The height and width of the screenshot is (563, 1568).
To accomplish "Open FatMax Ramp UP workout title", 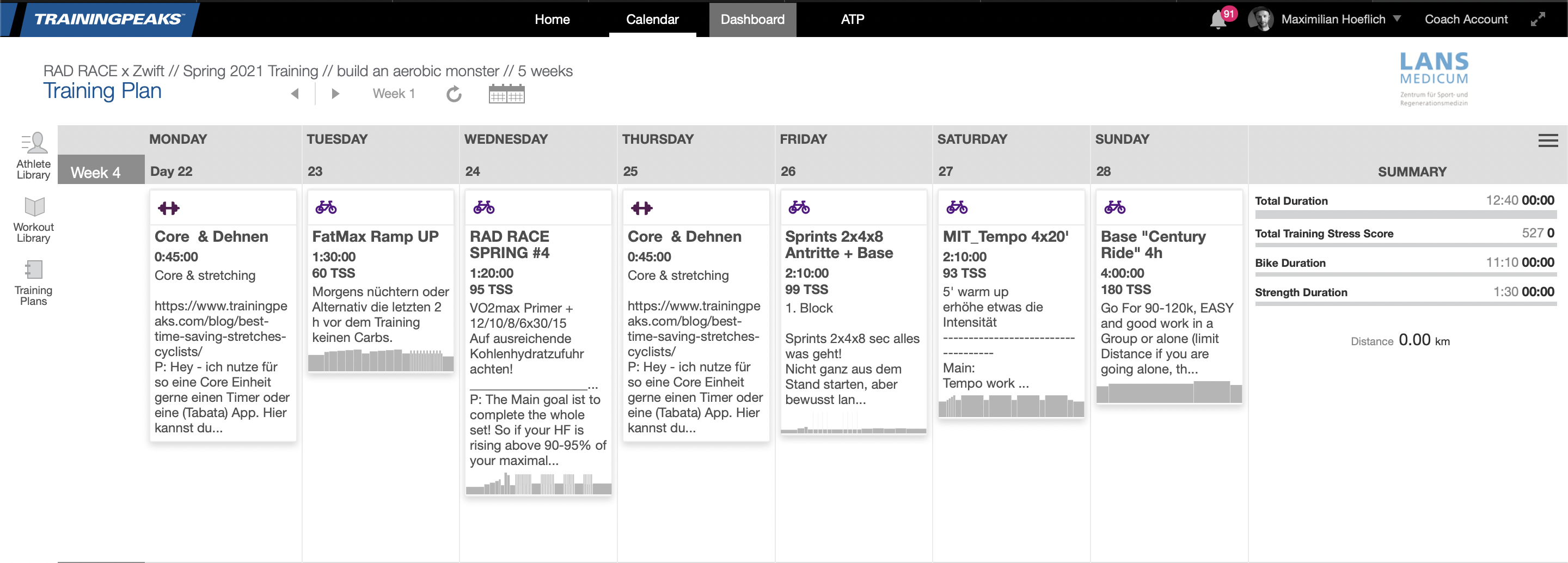I will point(375,236).
